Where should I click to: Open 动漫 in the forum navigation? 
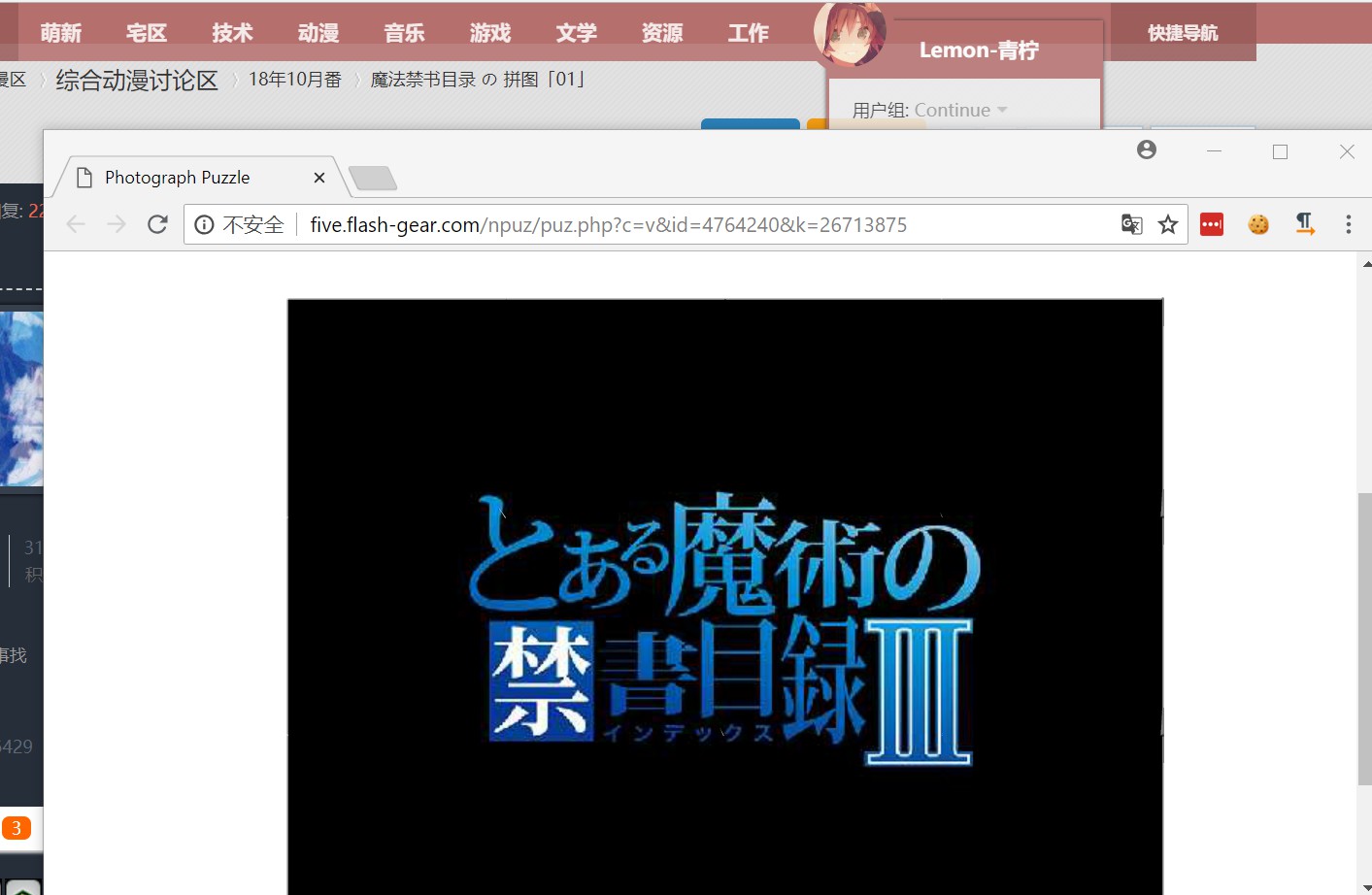tap(318, 33)
